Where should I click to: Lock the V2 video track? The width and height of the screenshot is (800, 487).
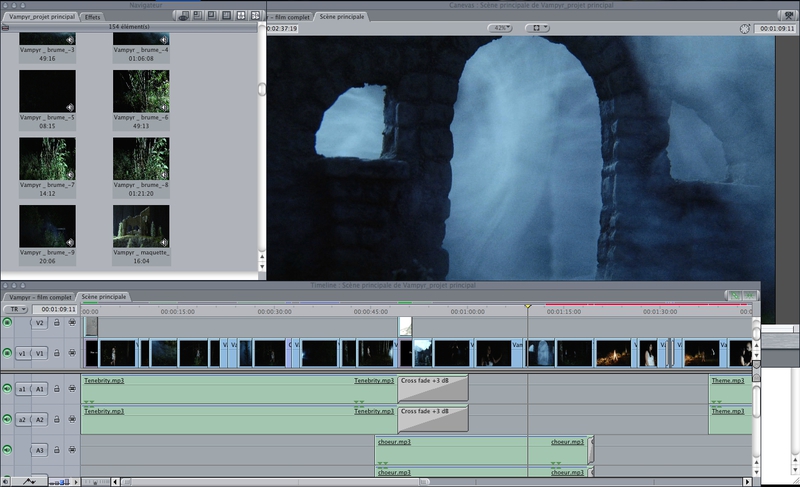click(x=57, y=322)
